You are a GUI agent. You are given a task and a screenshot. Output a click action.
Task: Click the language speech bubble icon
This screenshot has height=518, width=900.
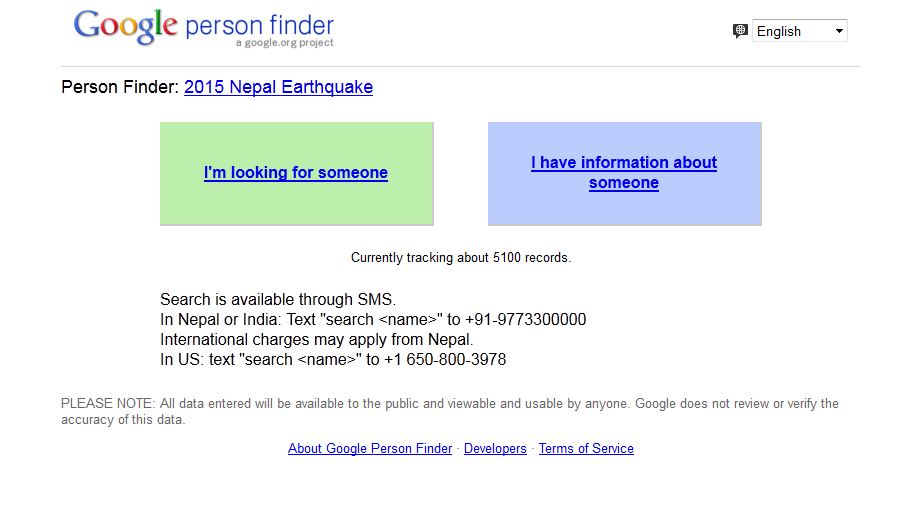coord(740,31)
